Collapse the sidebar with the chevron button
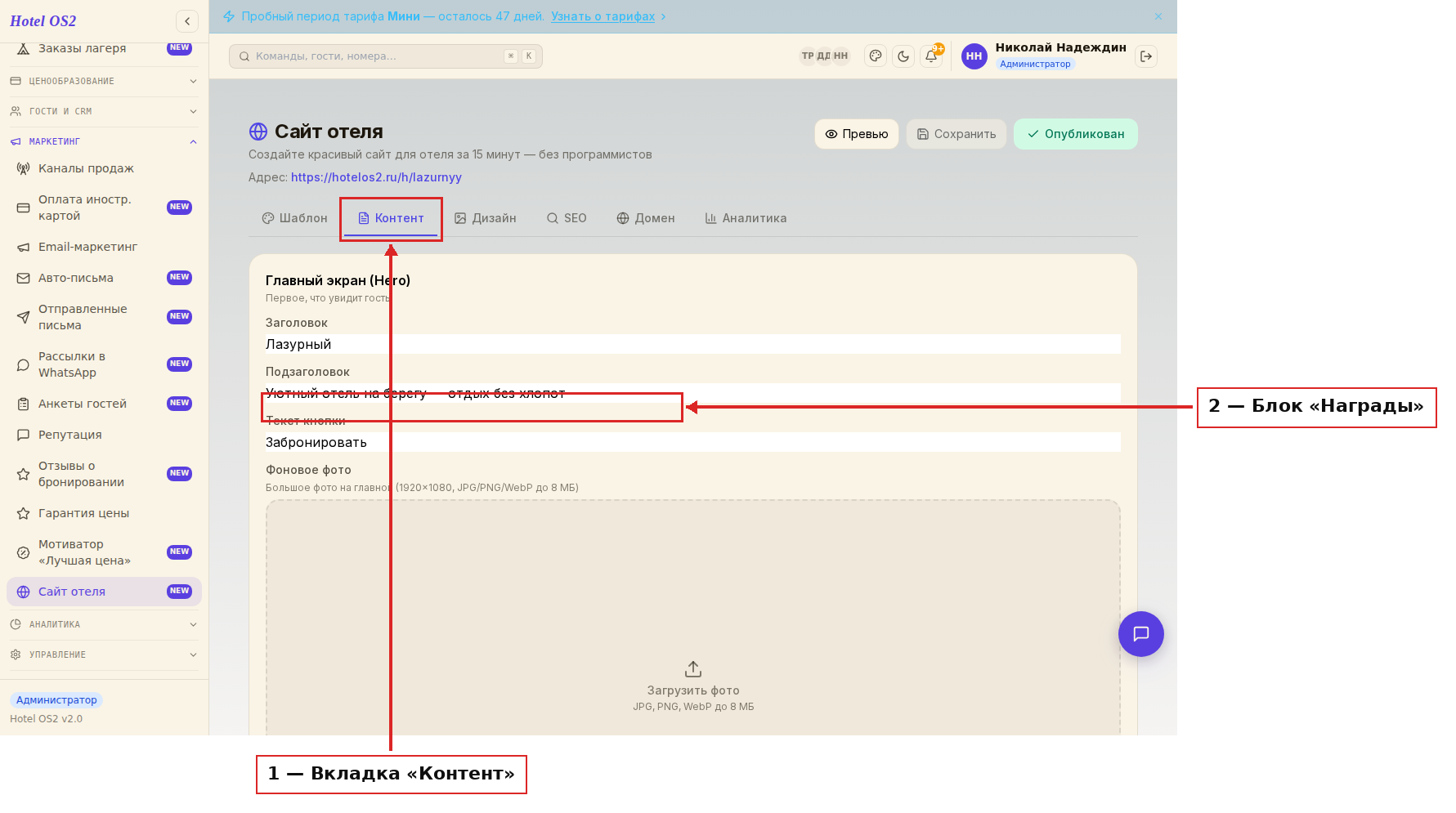 pyautogui.click(x=187, y=21)
